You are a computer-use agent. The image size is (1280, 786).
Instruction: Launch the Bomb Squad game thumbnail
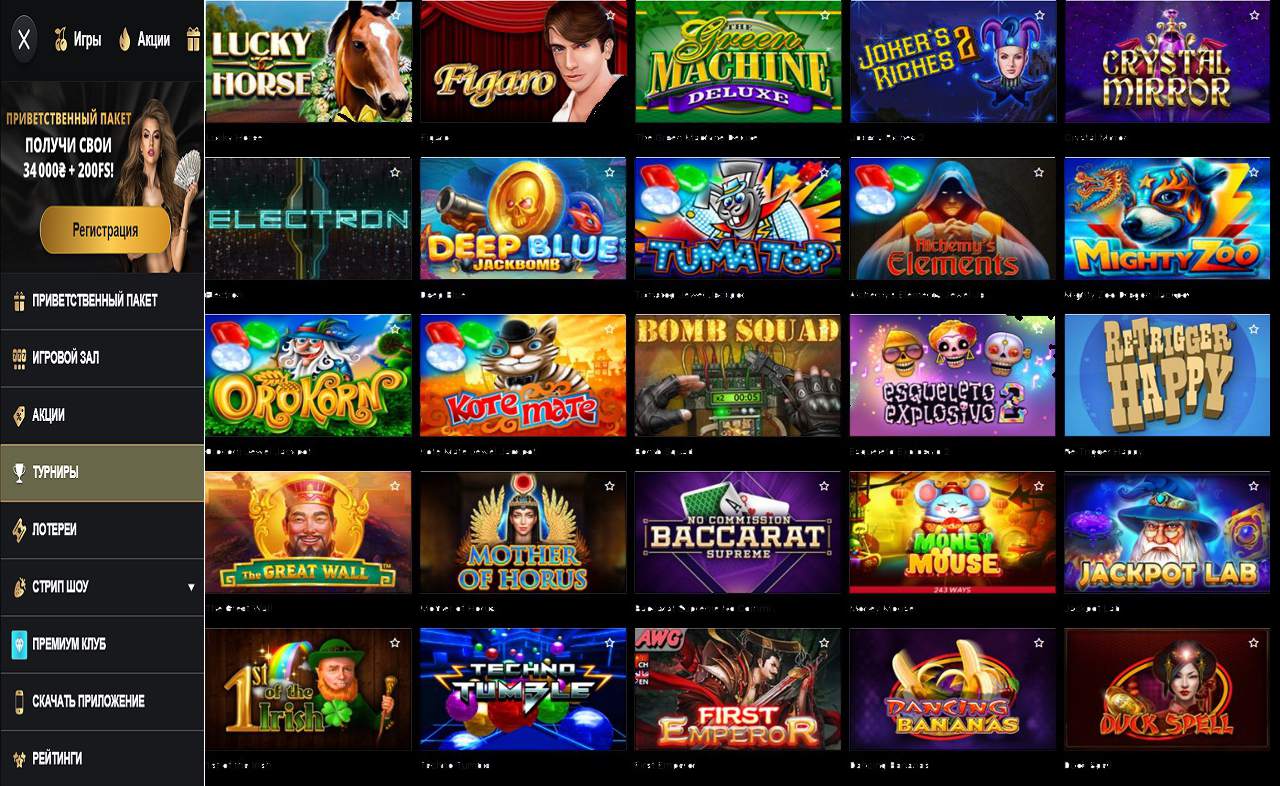pyautogui.click(x=738, y=375)
